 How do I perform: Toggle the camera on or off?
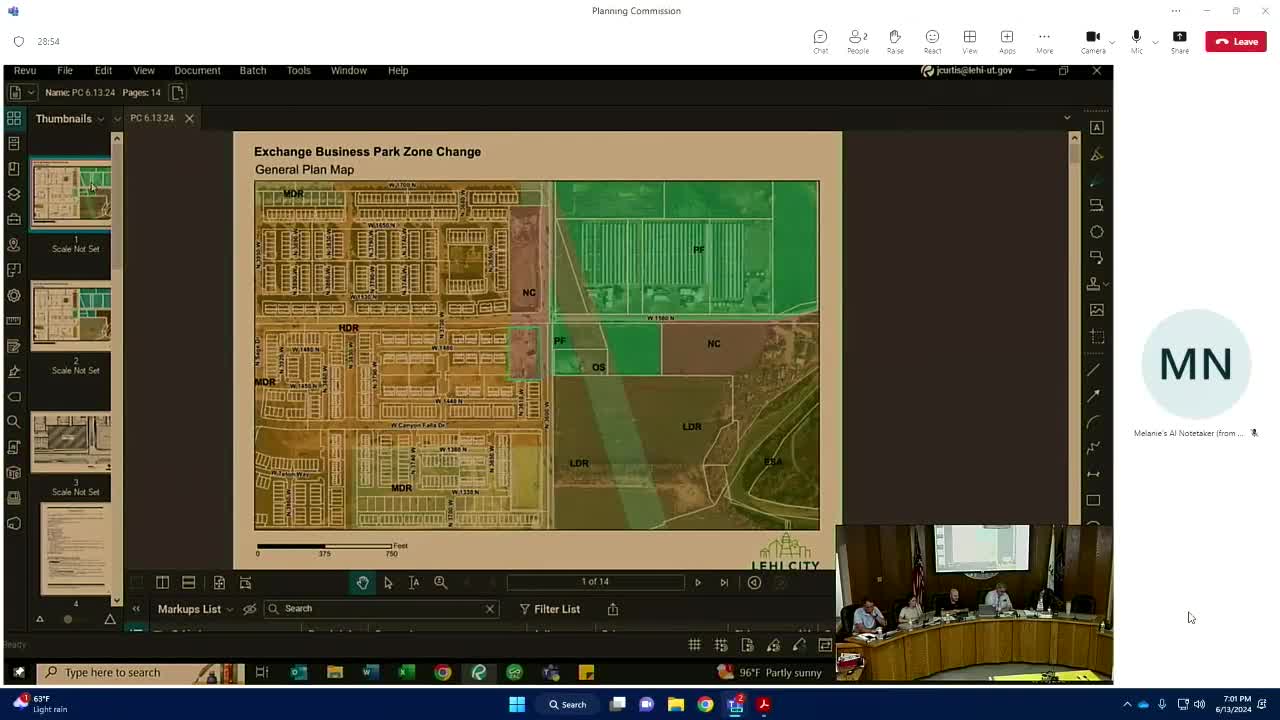1093,41
